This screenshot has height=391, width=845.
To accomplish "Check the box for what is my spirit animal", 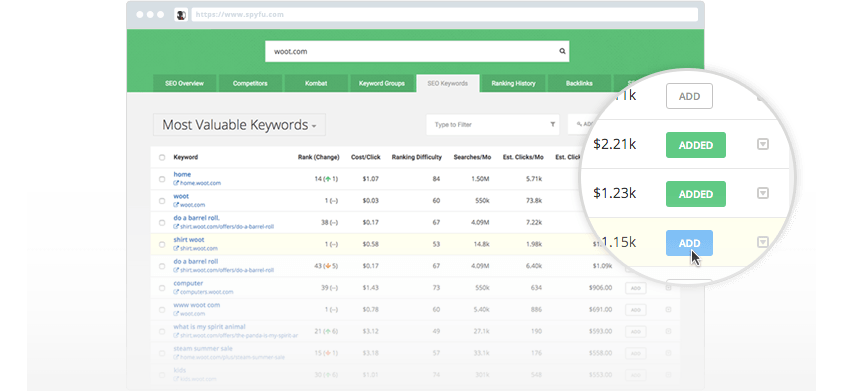I will click(162, 331).
